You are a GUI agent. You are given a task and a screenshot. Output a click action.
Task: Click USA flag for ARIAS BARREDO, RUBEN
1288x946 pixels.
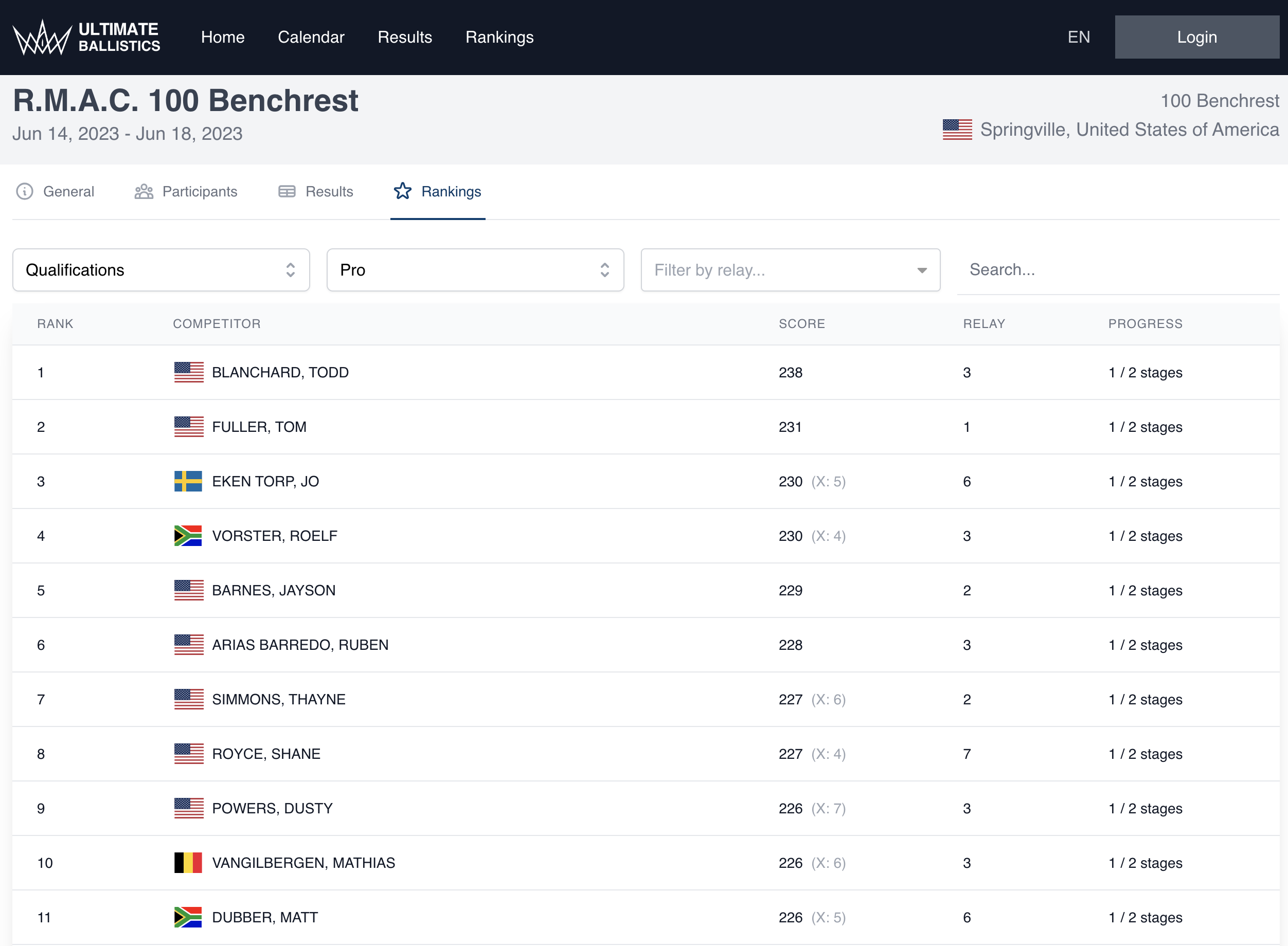point(188,645)
